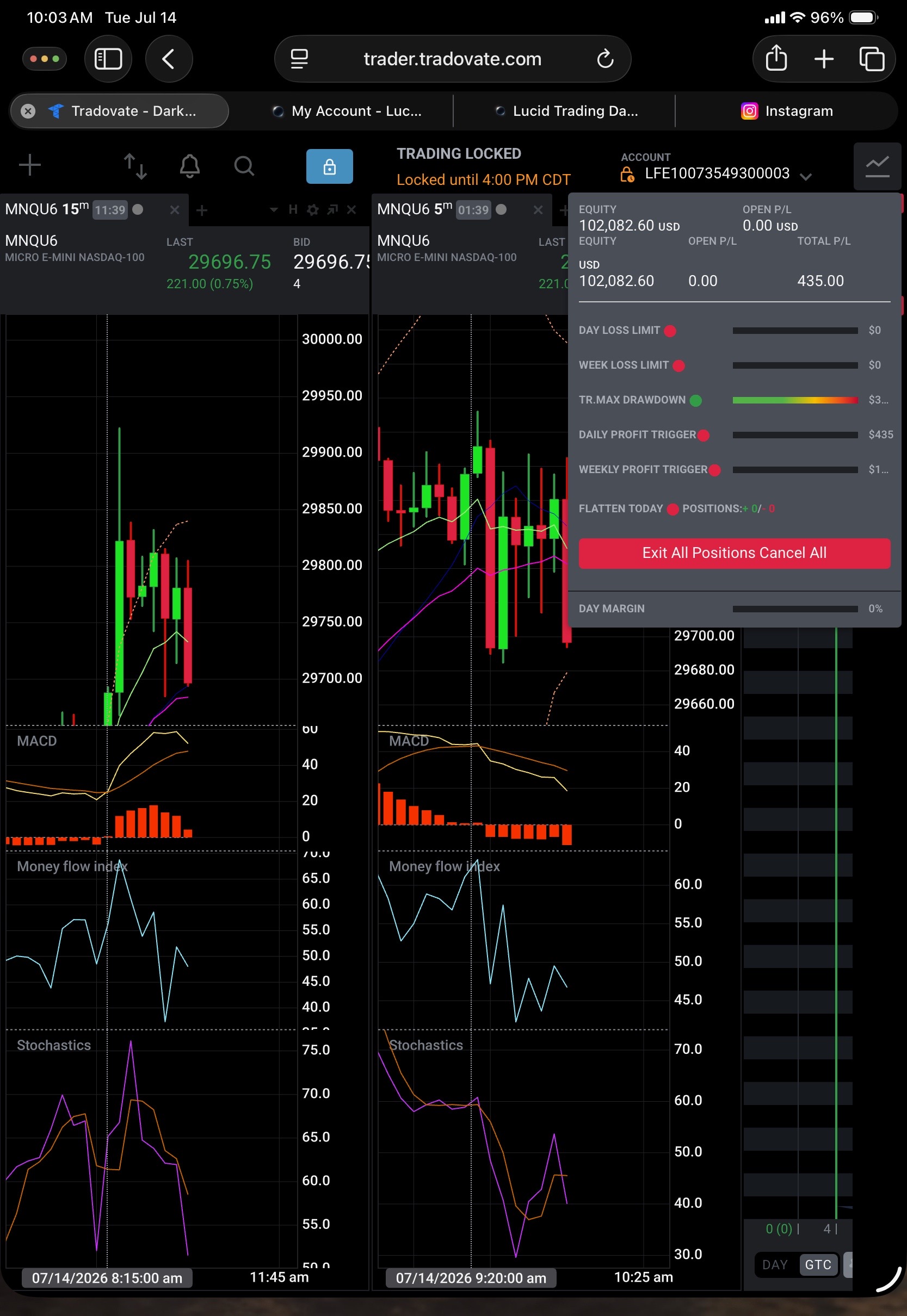The height and width of the screenshot is (1316, 907).
Task: Select the Tradovate - Dark... browser tab
Action: [x=120, y=111]
